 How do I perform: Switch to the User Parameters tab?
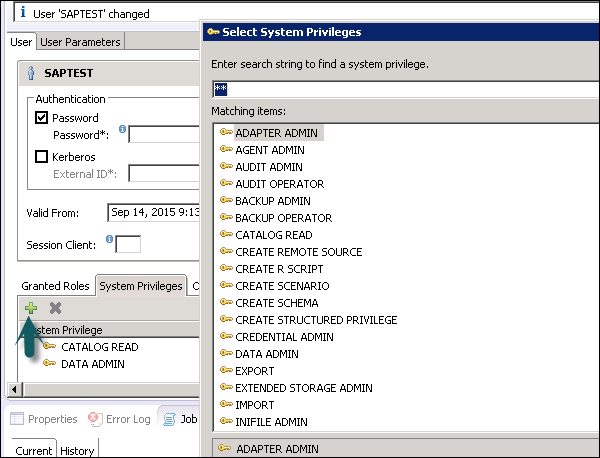82,42
